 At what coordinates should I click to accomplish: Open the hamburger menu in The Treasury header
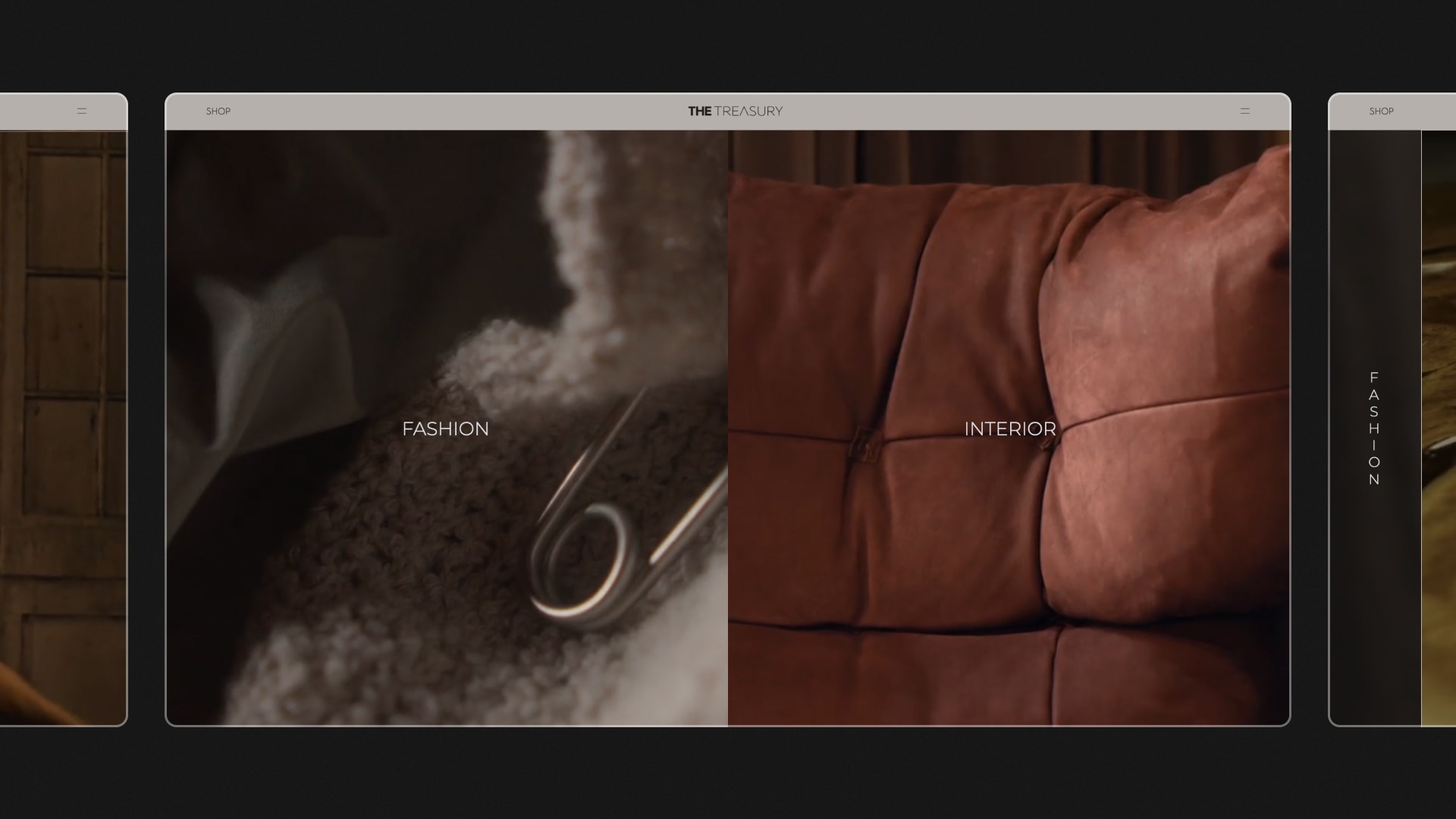pos(1244,111)
